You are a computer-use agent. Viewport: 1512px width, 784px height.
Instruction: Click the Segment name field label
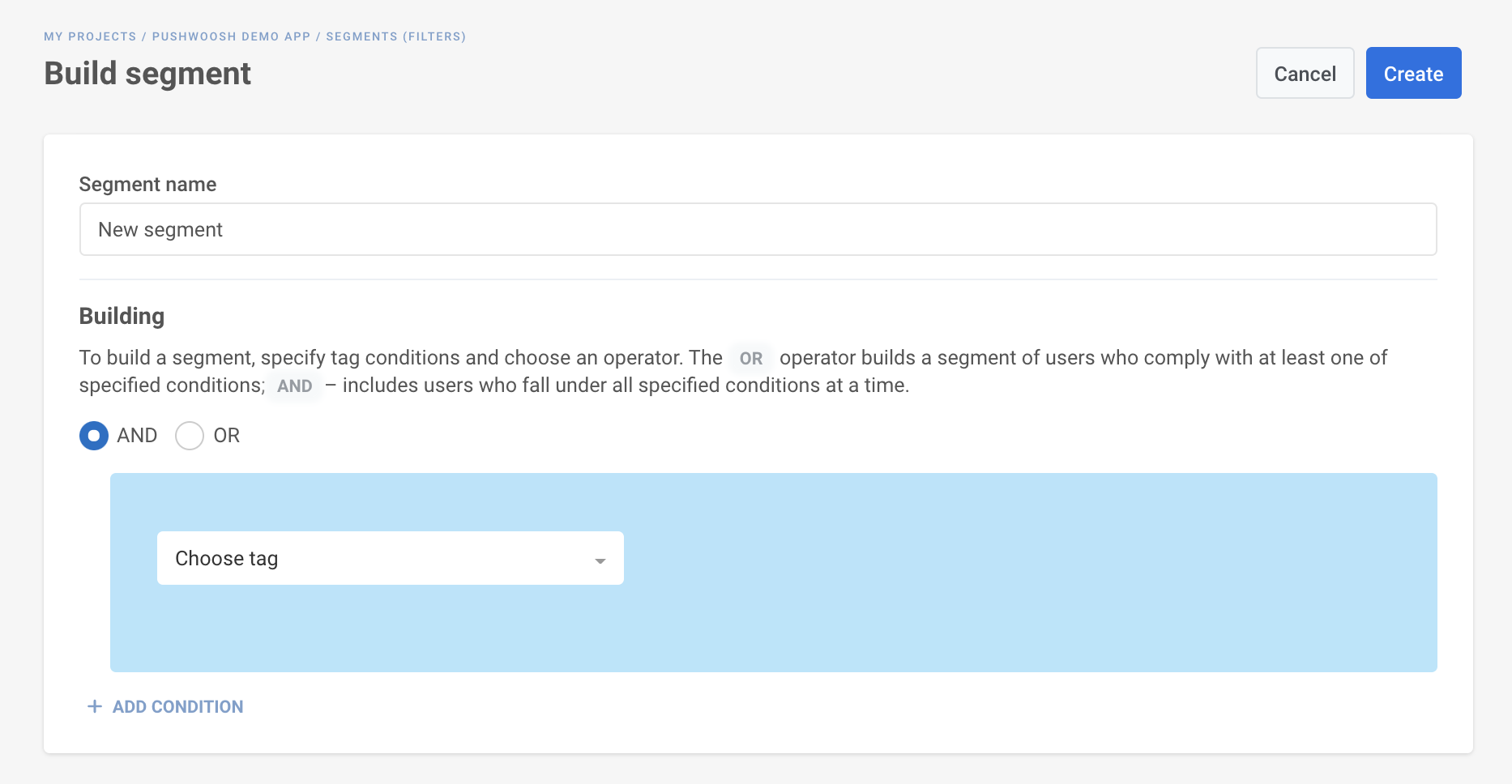147,185
